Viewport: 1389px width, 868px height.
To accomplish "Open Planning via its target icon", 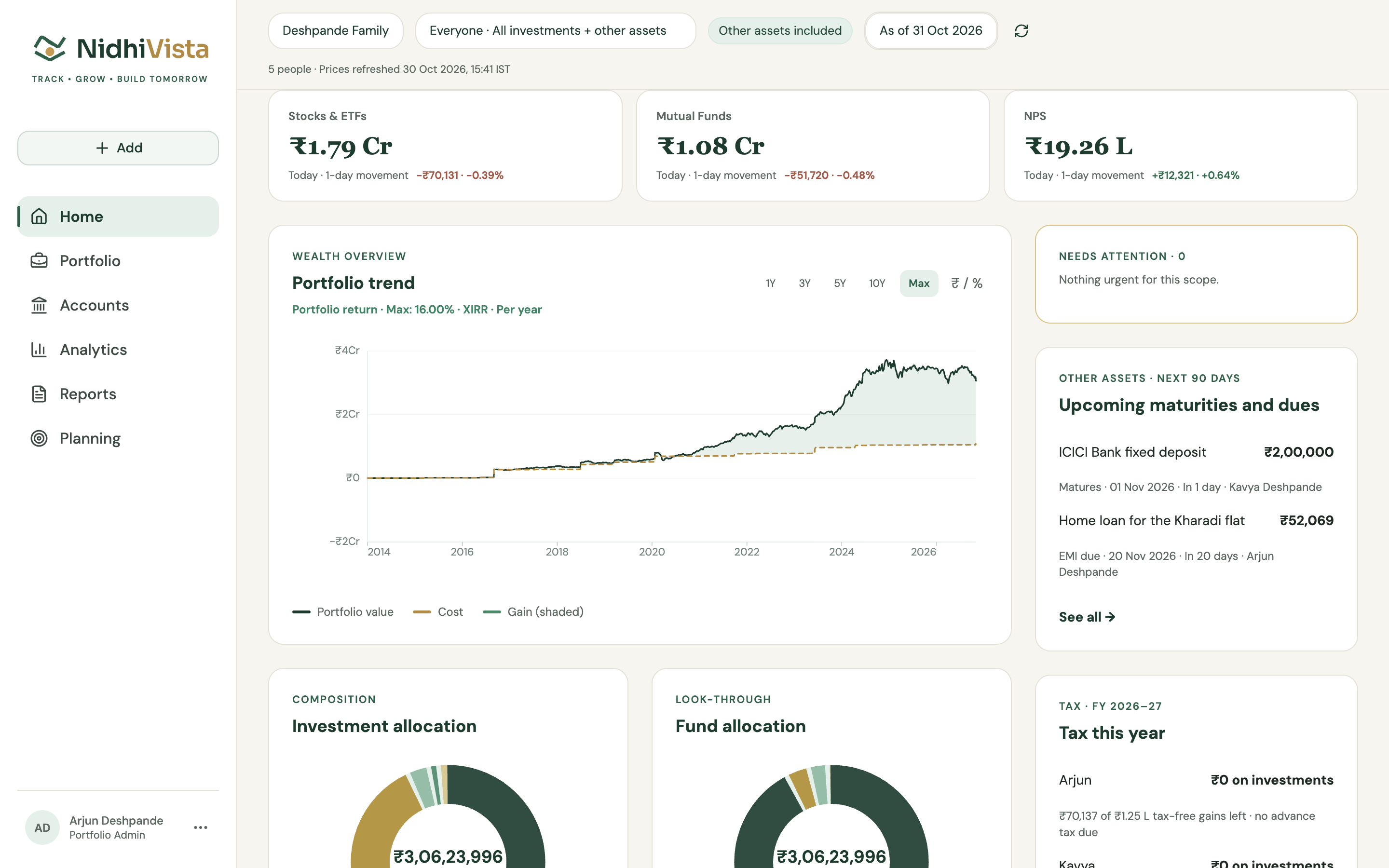I will click(39, 439).
